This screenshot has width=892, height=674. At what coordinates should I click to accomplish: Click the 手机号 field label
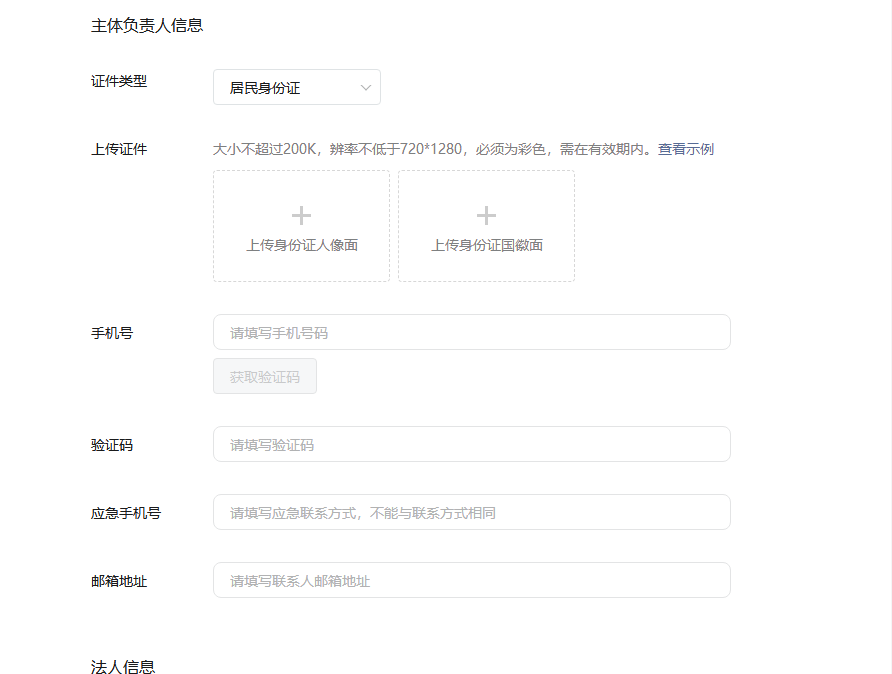click(112, 333)
